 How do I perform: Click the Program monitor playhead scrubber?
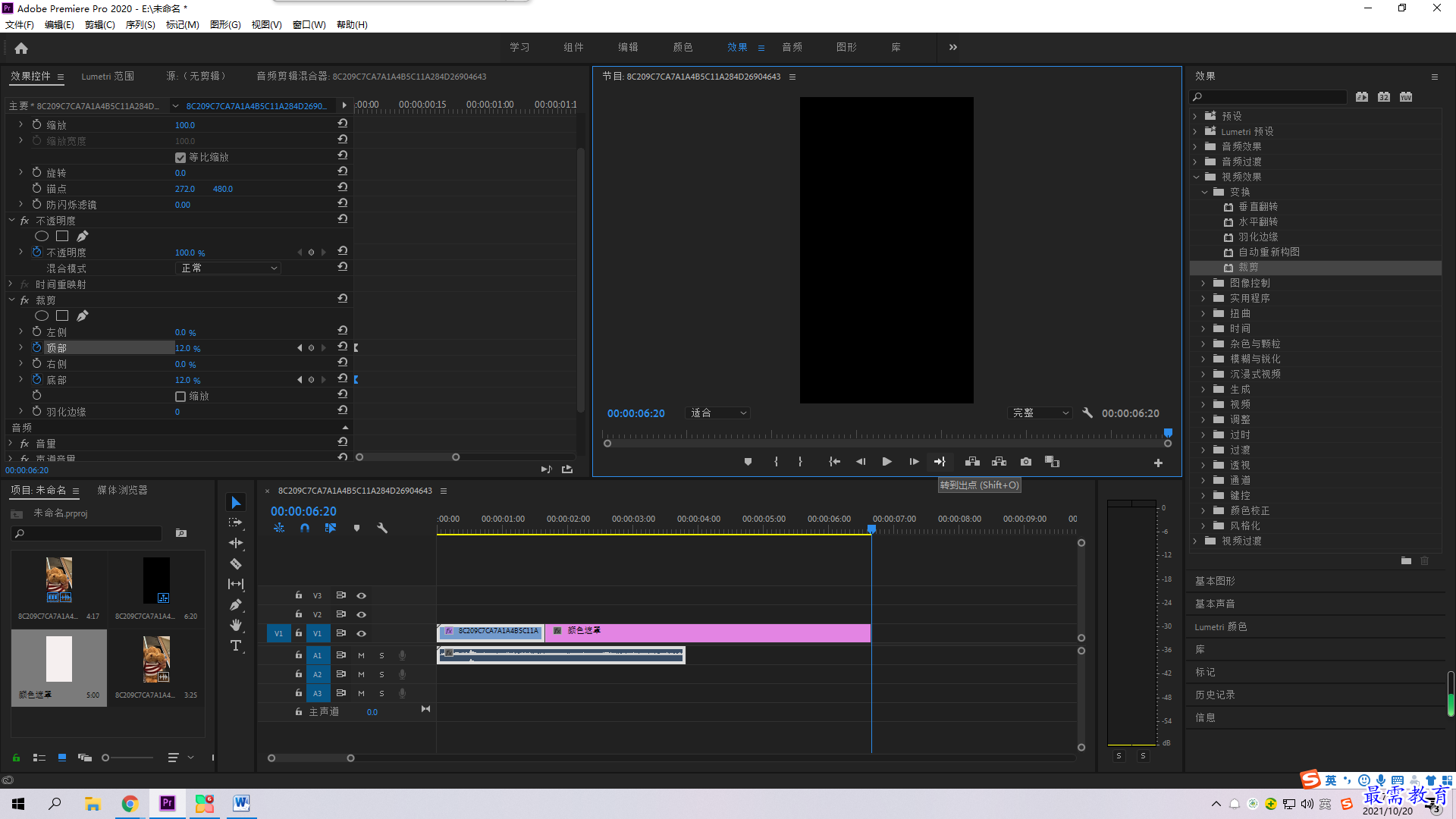pyautogui.click(x=1168, y=433)
